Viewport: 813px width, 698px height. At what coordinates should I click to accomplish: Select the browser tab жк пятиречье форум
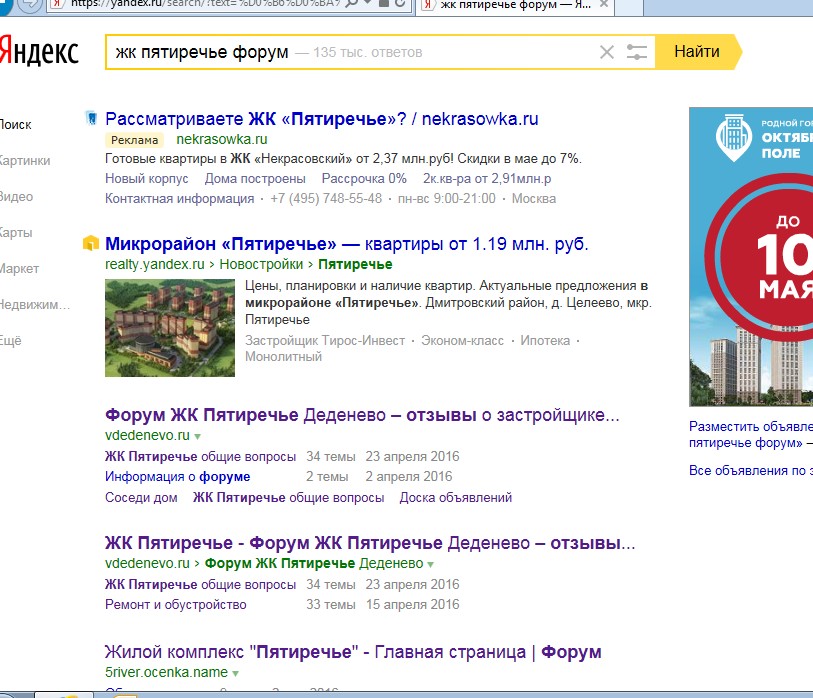pyautogui.click(x=513, y=5)
